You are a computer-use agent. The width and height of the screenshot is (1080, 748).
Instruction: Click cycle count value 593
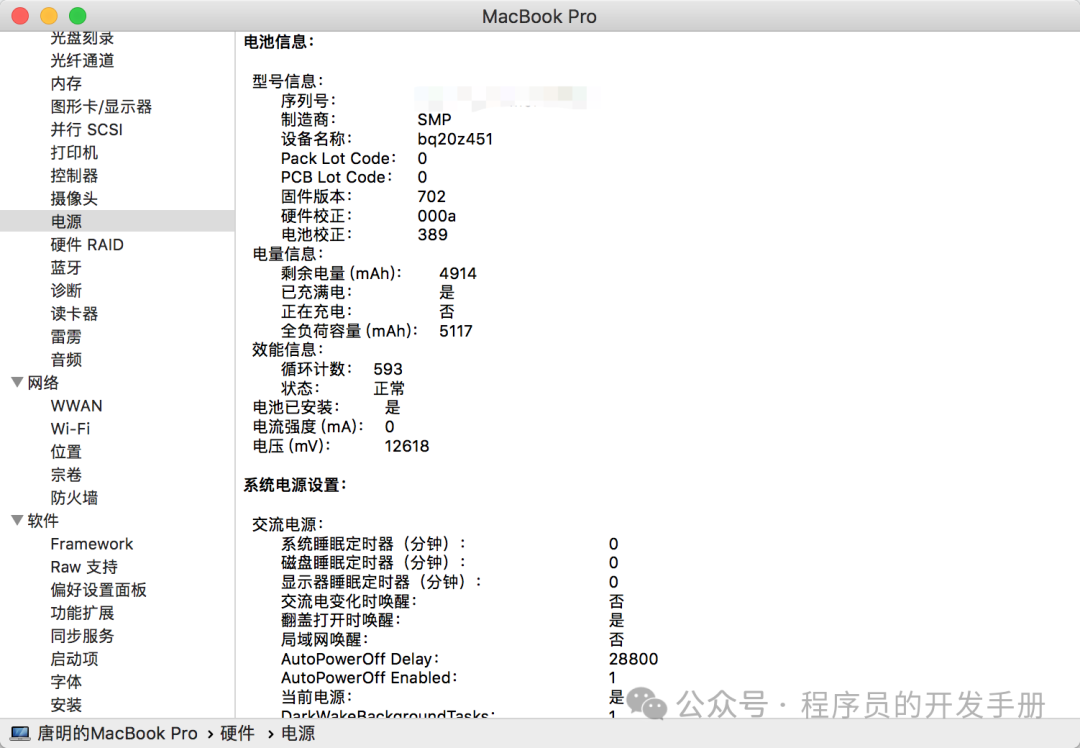point(388,369)
